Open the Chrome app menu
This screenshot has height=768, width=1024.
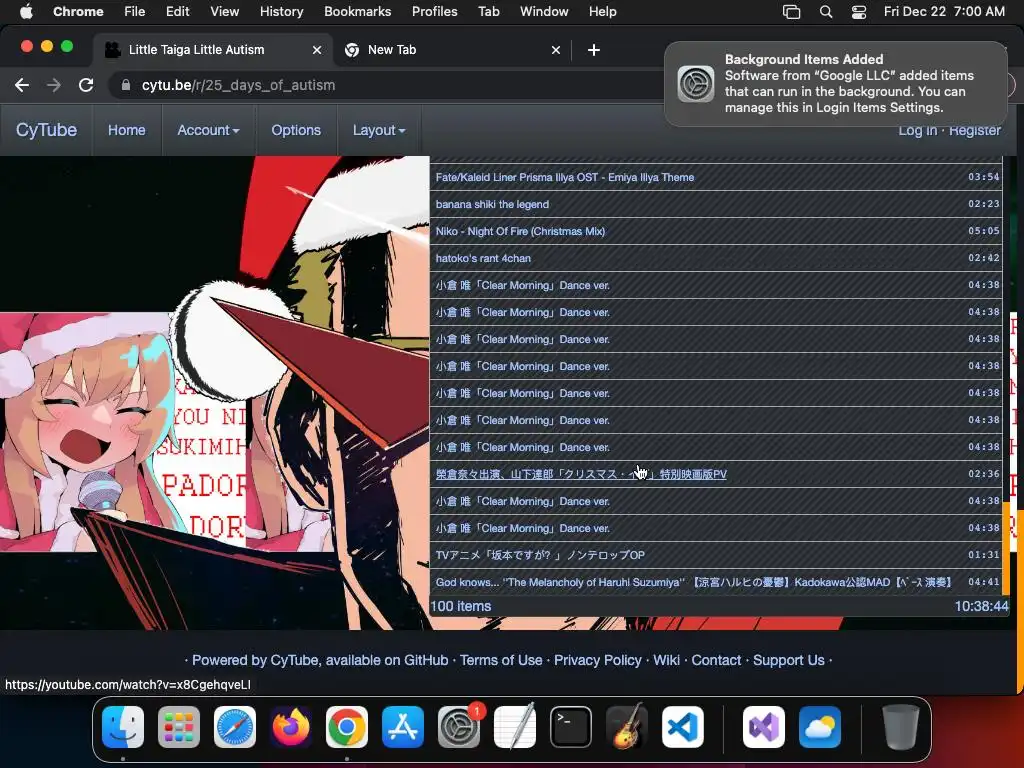point(78,11)
